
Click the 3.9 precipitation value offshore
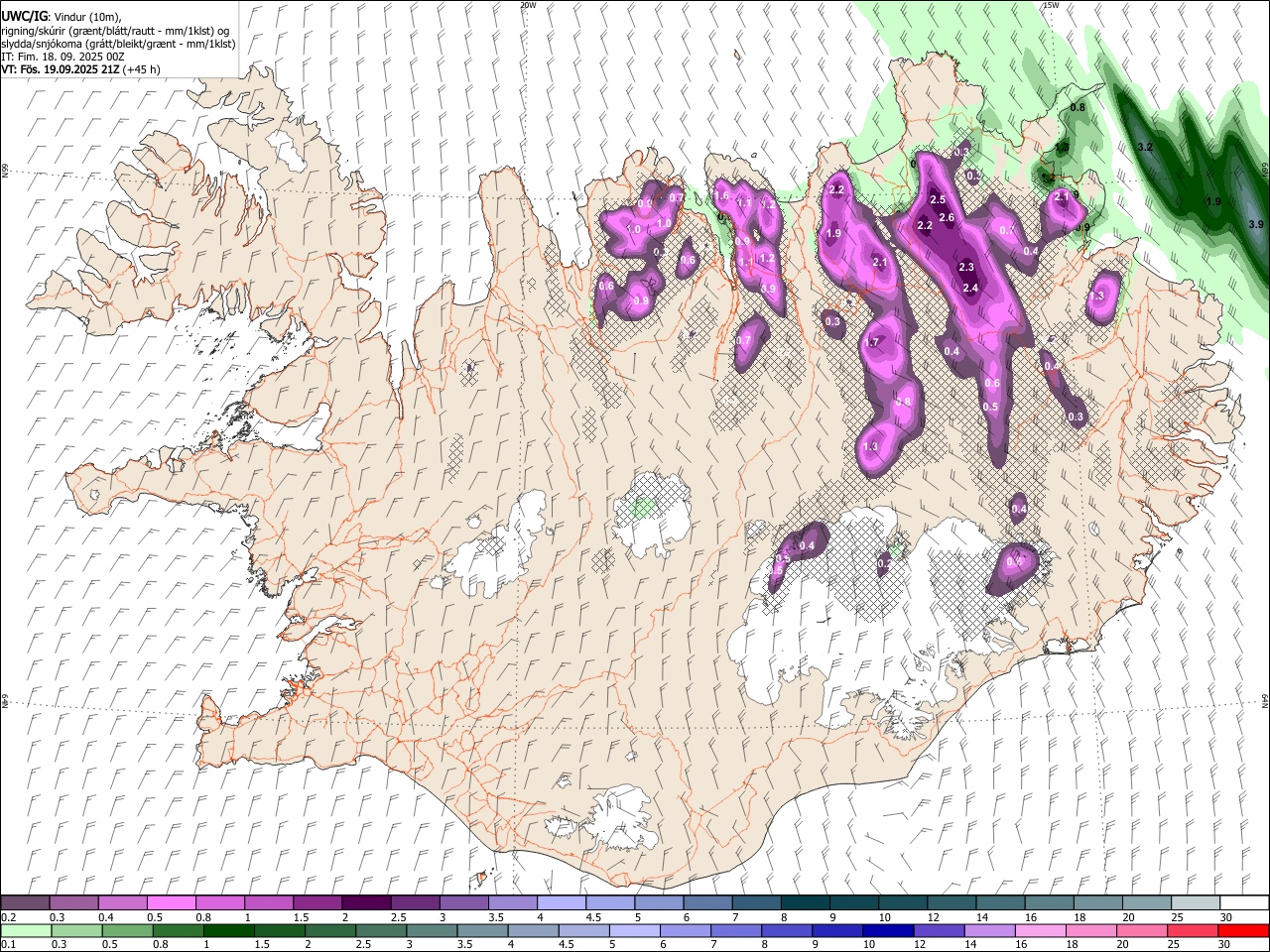(x=1255, y=224)
